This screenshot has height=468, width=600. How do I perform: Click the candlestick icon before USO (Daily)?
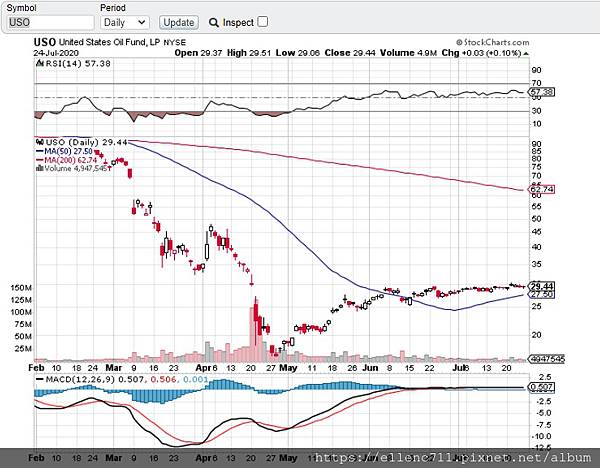pos(39,142)
